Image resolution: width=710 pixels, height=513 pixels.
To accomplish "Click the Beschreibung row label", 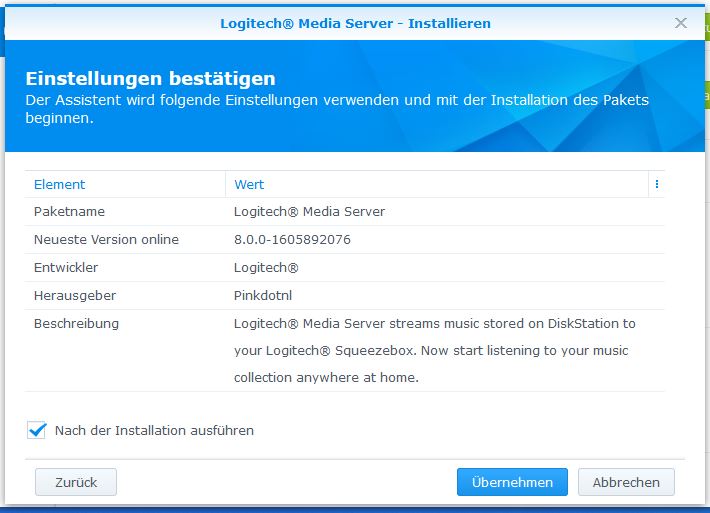I will [x=76, y=324].
